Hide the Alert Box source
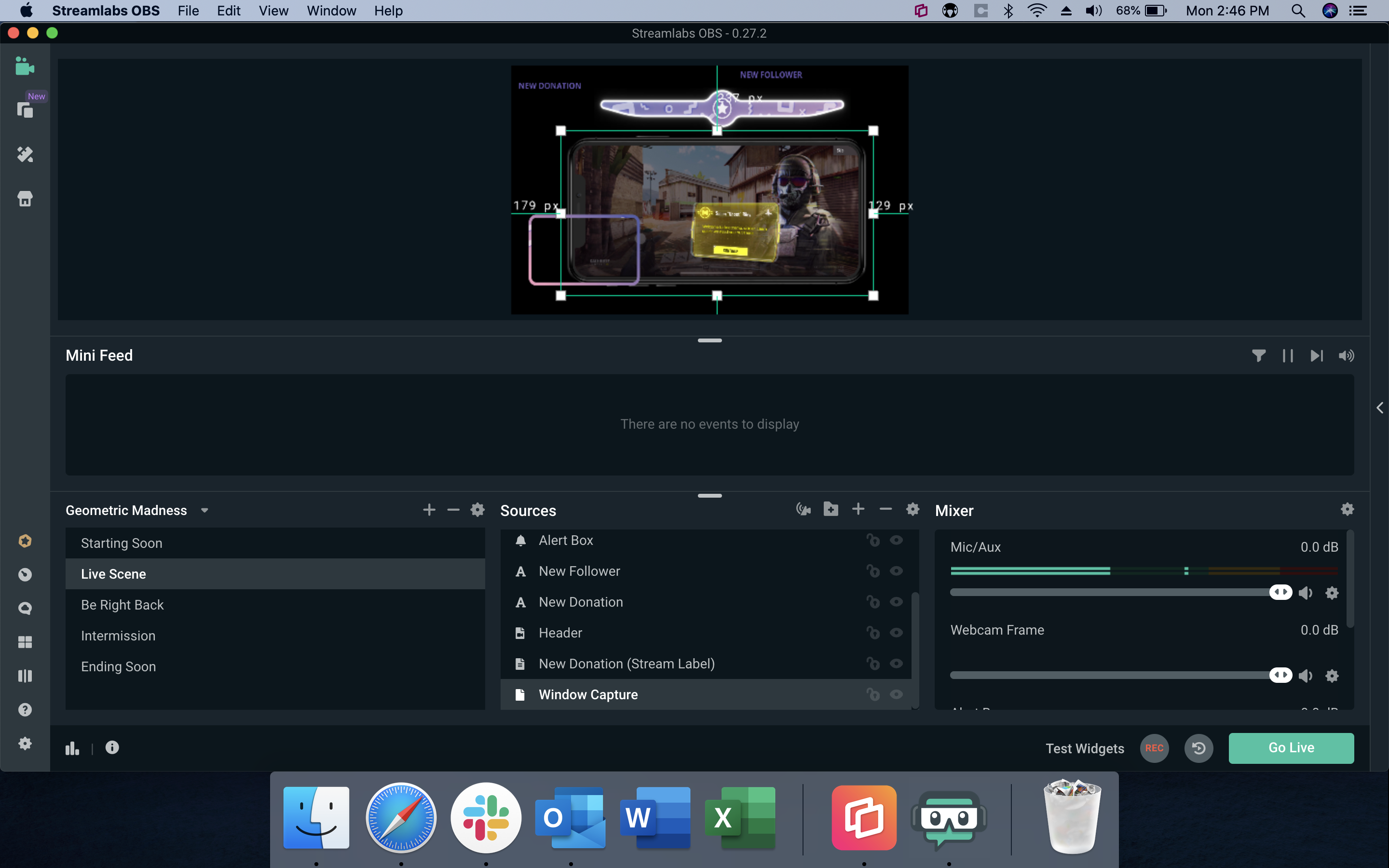 pos(897,540)
